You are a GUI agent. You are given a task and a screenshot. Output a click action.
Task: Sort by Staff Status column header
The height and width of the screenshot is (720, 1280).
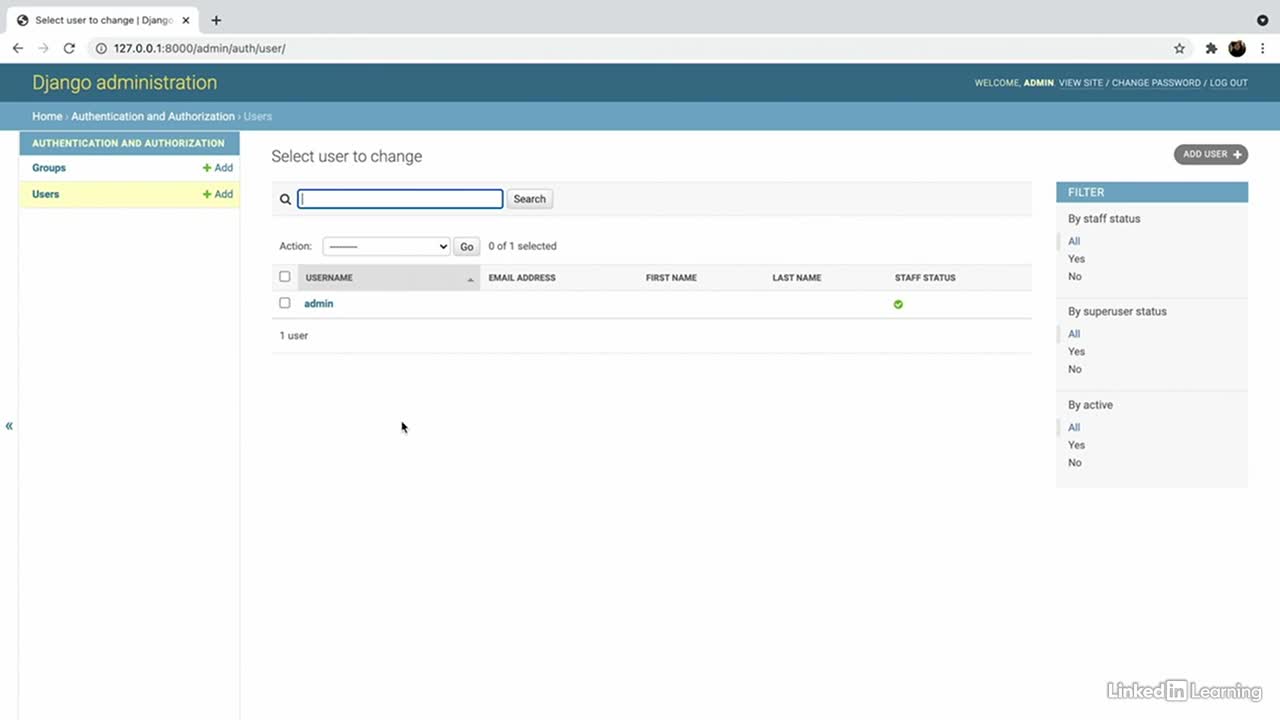click(x=925, y=278)
